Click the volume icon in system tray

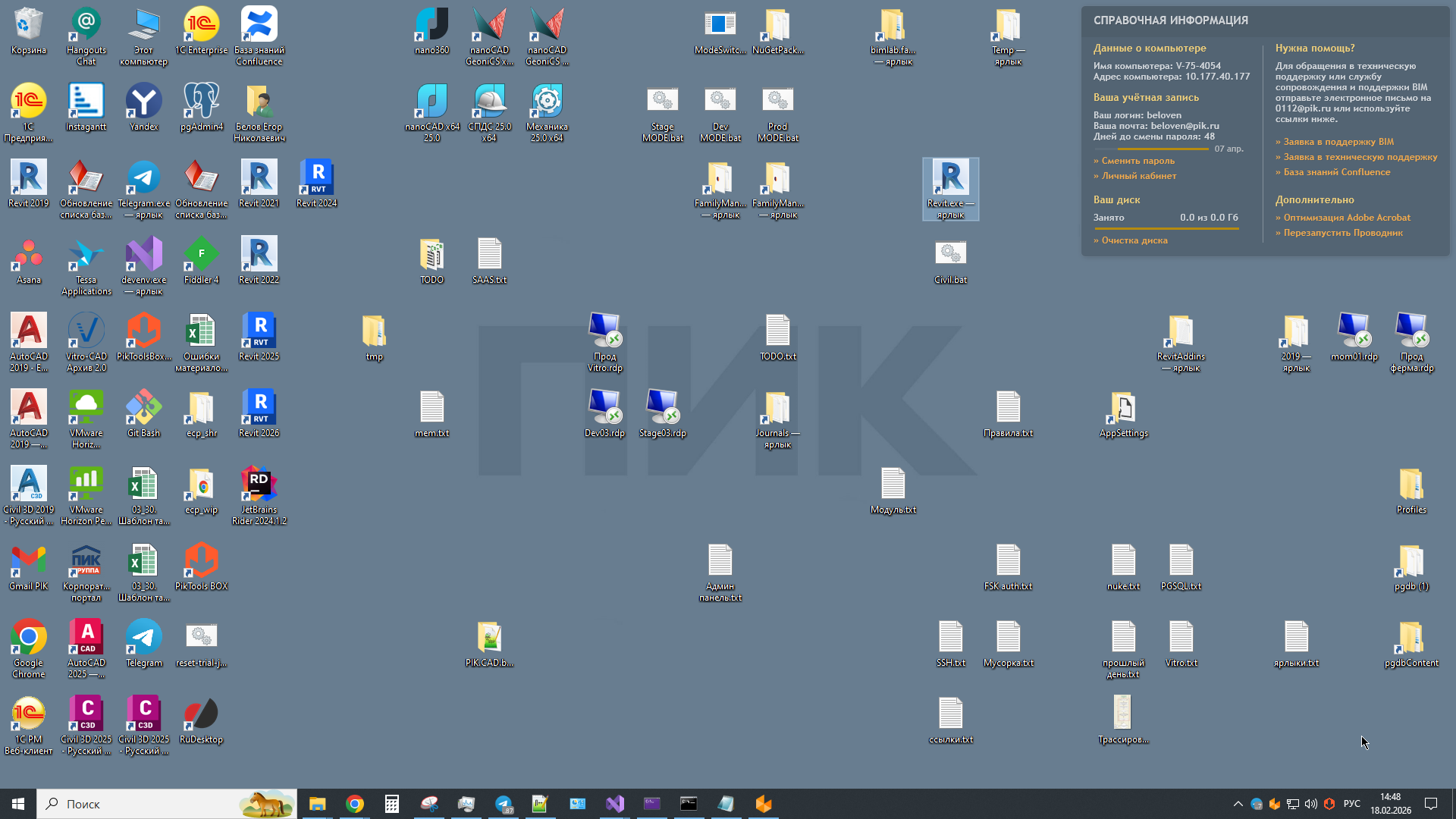coord(1311,804)
